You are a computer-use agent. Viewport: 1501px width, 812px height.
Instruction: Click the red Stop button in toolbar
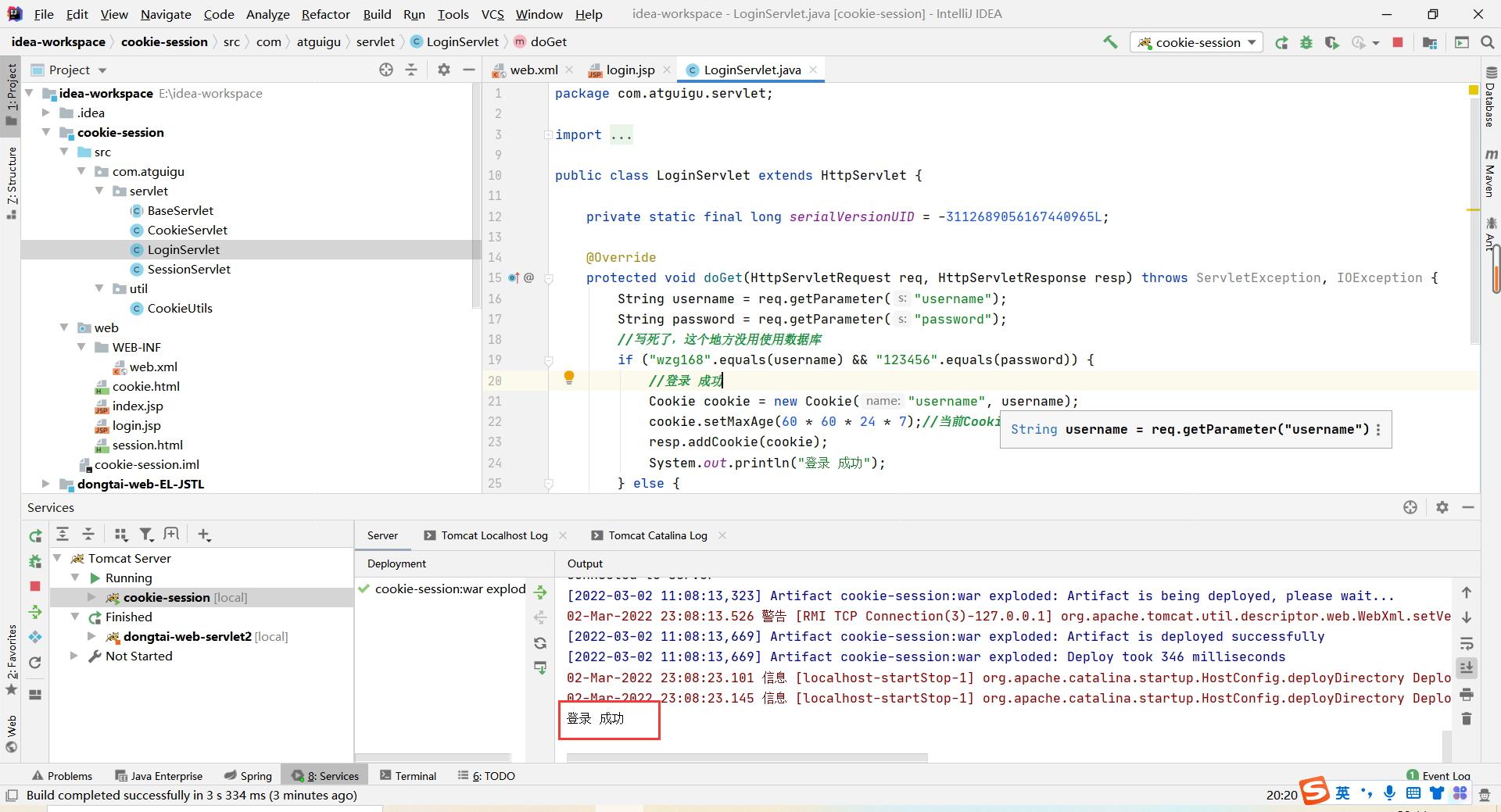1398,42
